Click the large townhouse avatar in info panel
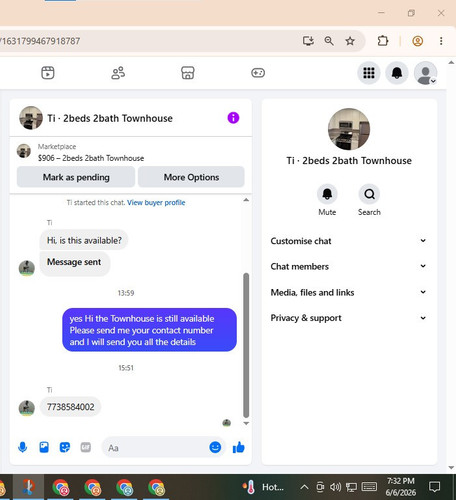This screenshot has height=500, width=456. 349,129
